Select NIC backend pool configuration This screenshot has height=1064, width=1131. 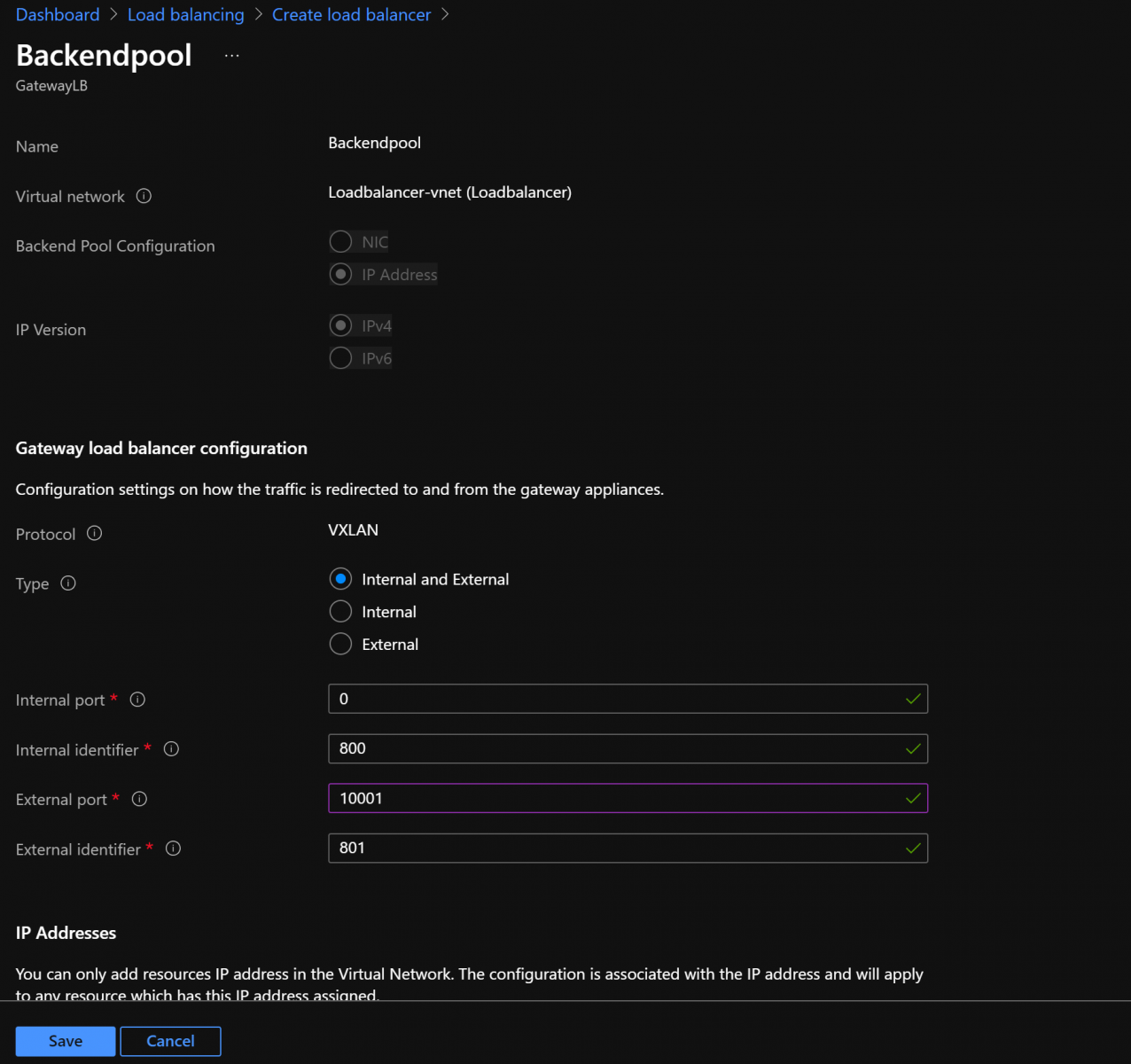tap(341, 242)
